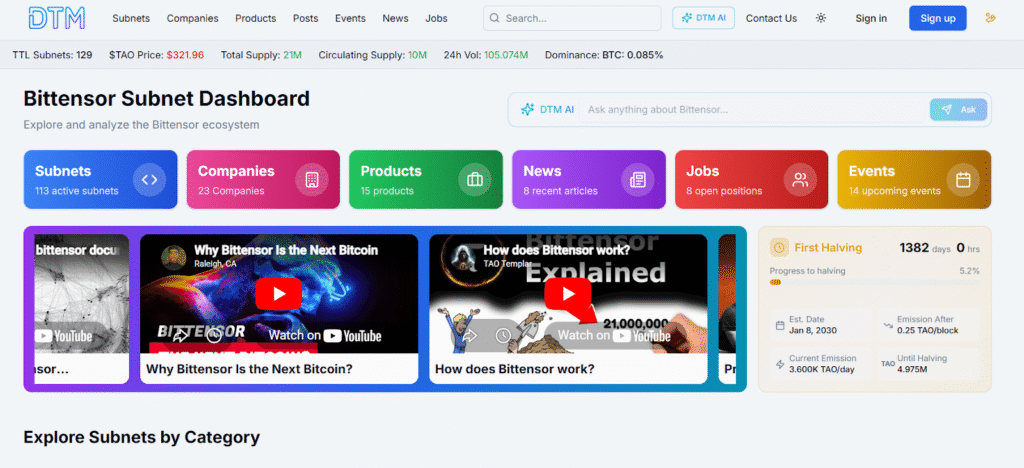Click the DTM logo in header
The image size is (1024, 468).
tap(56, 18)
